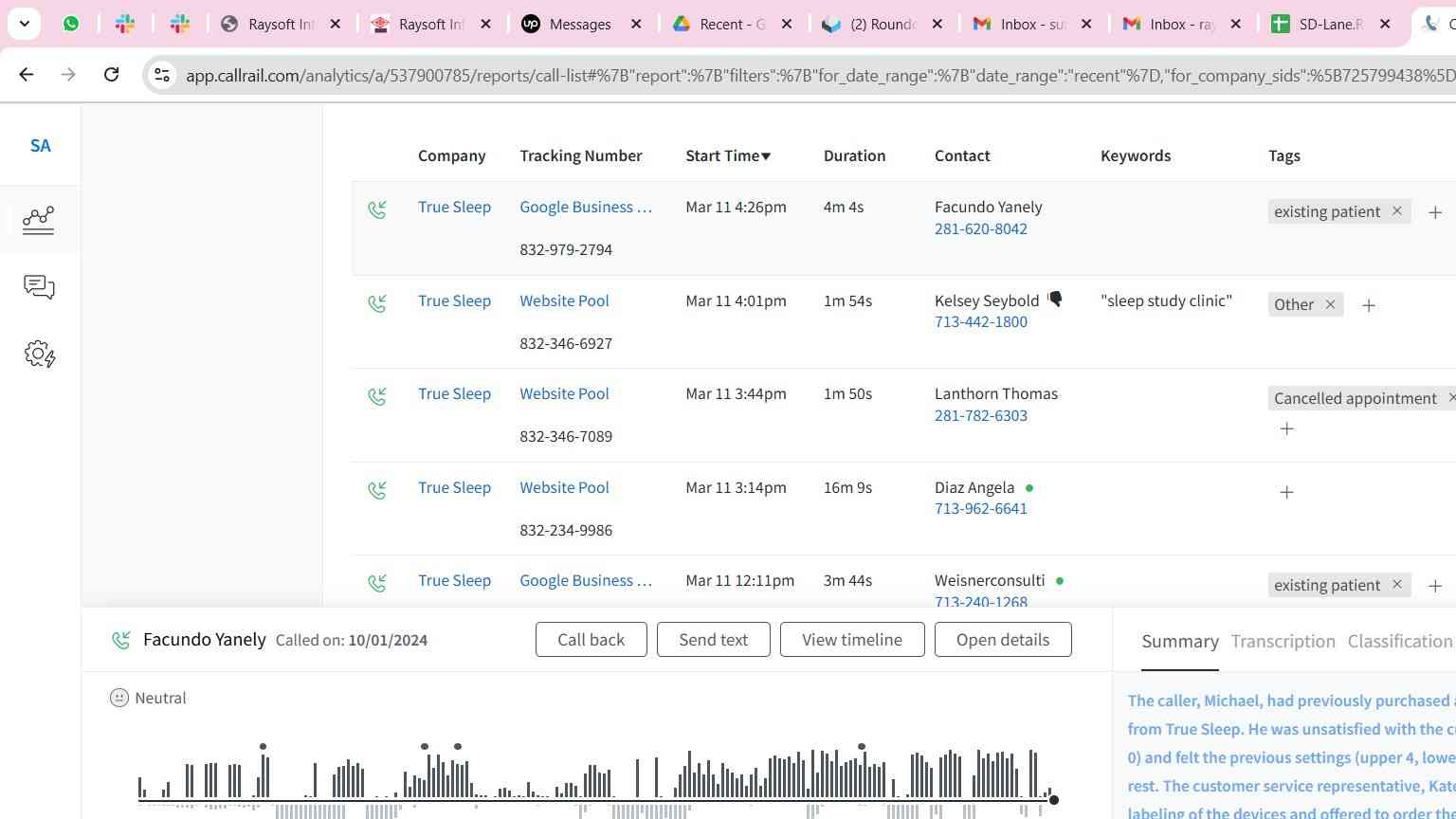Click phone number 281-782-6303
This screenshot has height=819, width=1456.
coord(981,415)
